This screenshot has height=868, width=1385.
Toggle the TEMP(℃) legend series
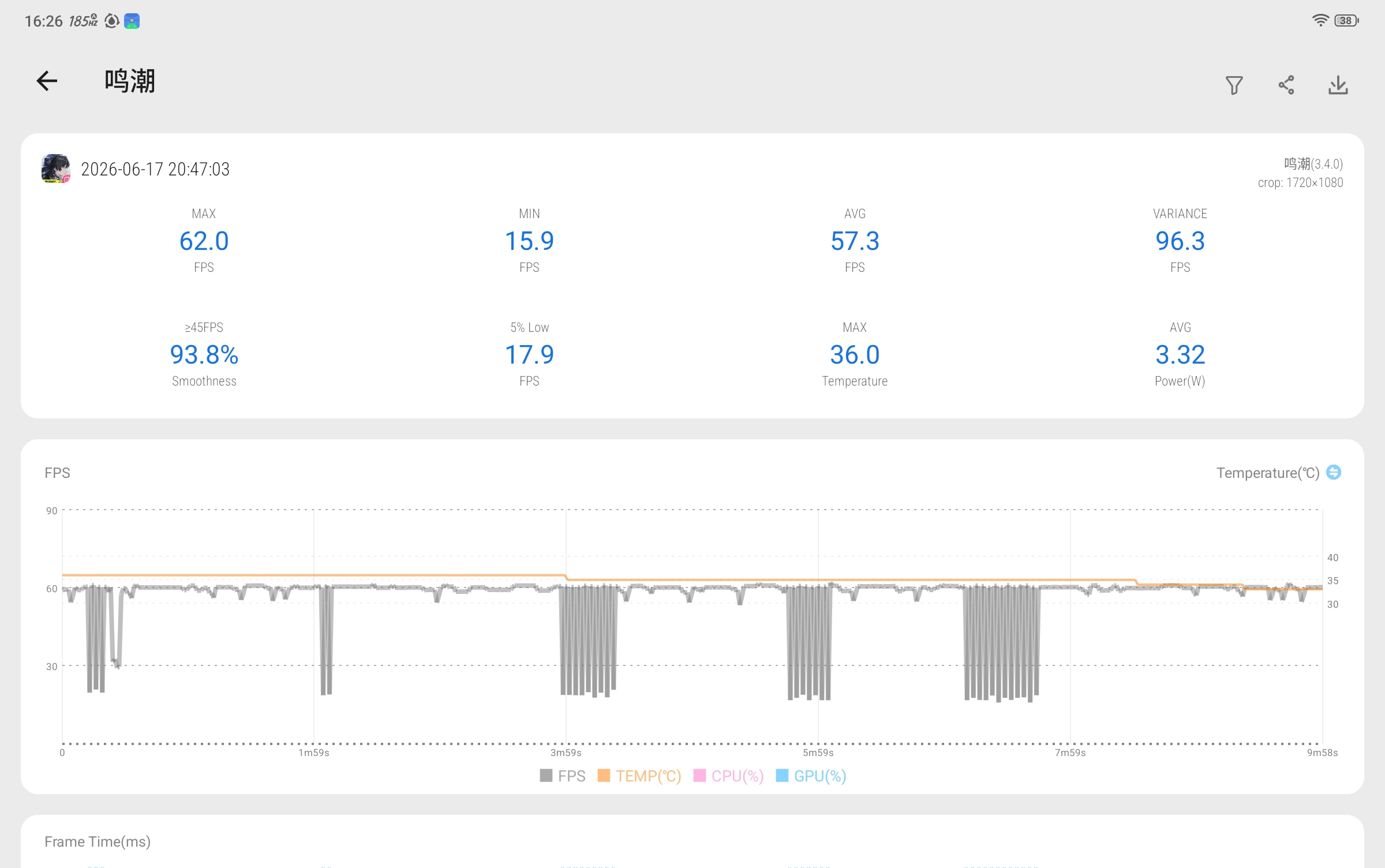(639, 776)
